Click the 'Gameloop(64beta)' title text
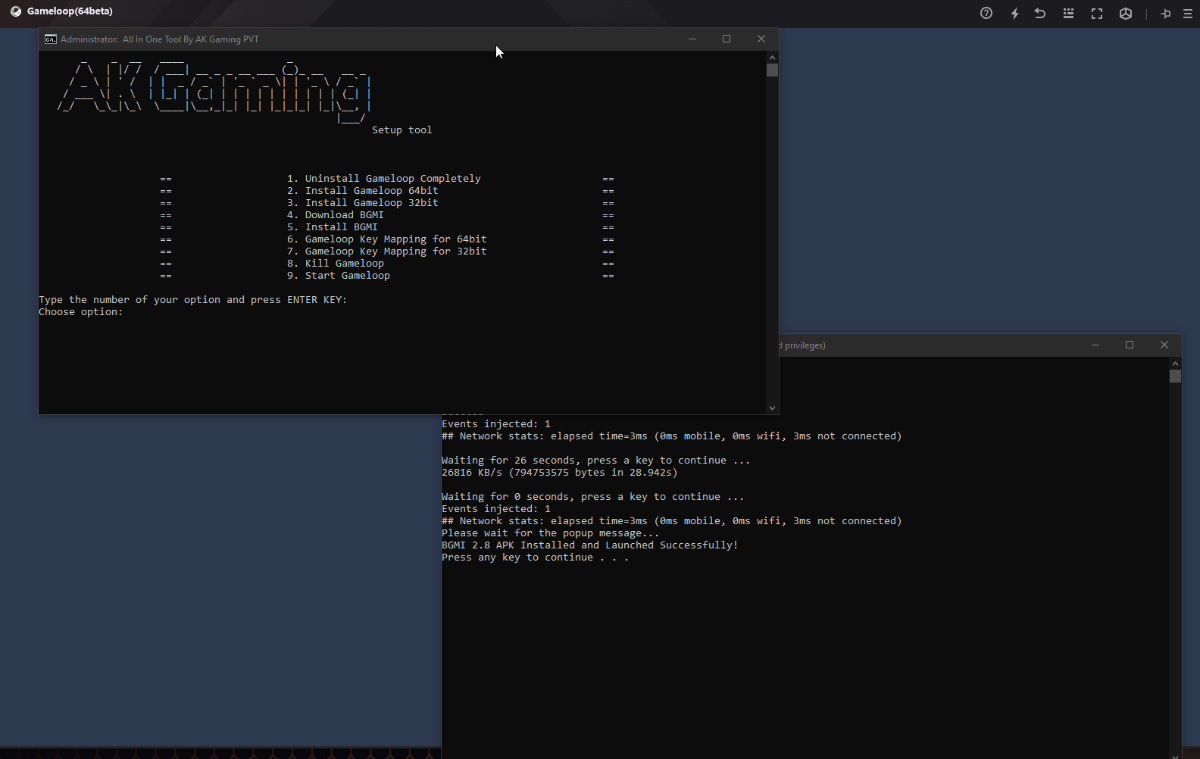Viewport: 1200px width, 759px height. [x=70, y=12]
